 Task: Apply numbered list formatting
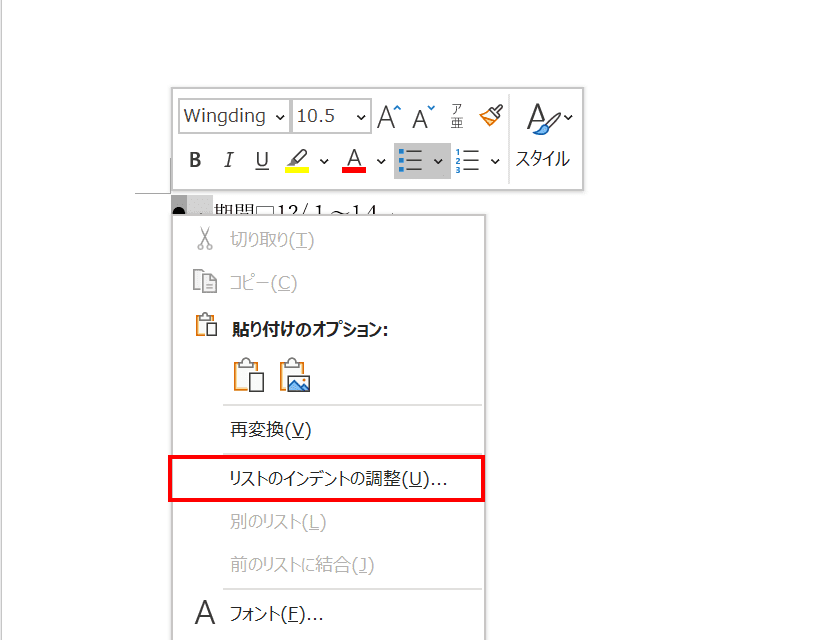click(467, 160)
